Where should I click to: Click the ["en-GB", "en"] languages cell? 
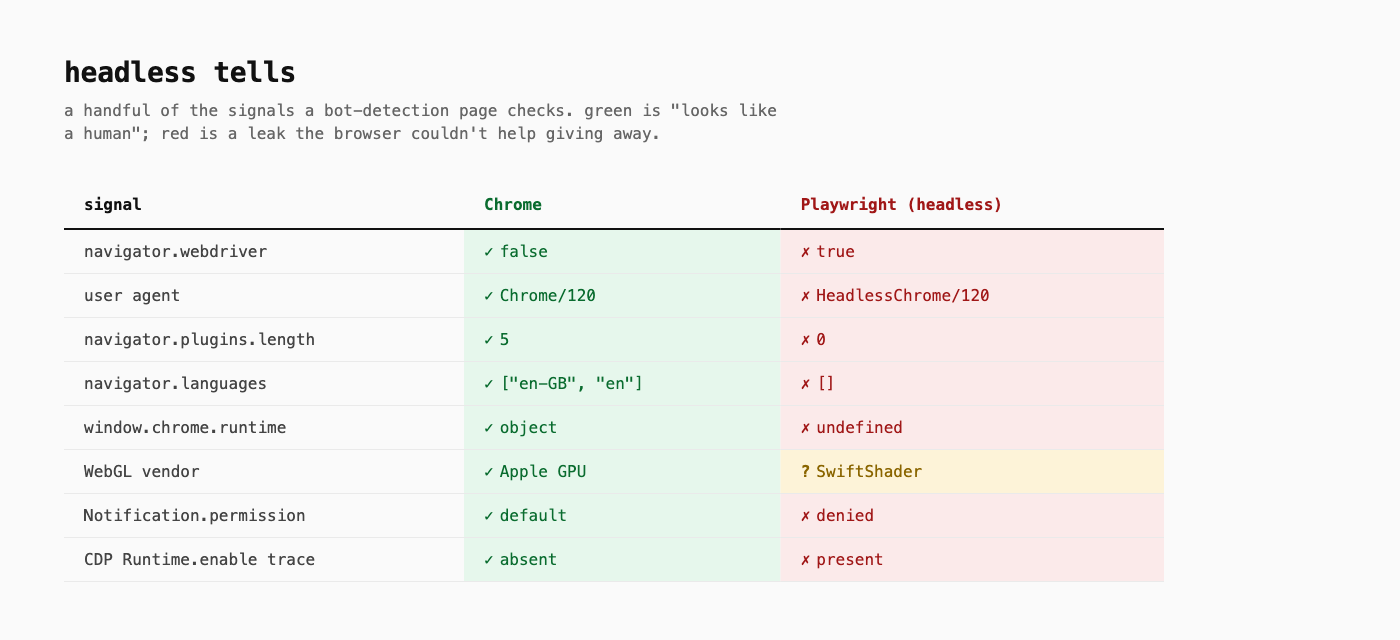pyautogui.click(x=622, y=384)
